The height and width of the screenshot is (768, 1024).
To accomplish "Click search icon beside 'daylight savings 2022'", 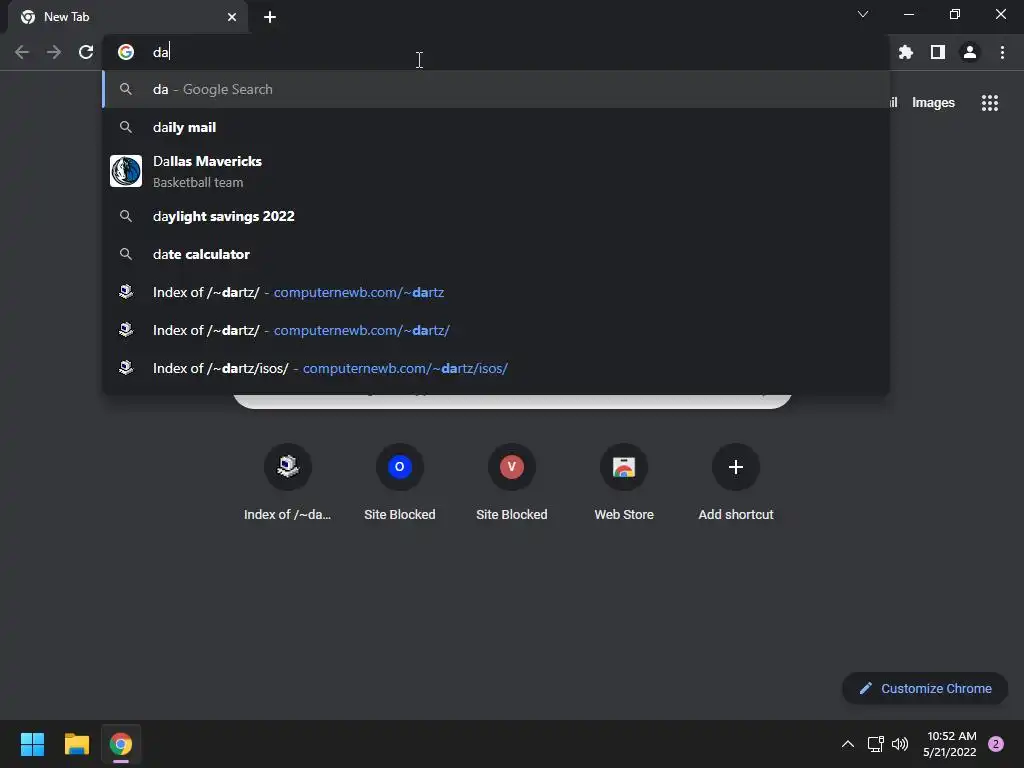I will 126,216.
